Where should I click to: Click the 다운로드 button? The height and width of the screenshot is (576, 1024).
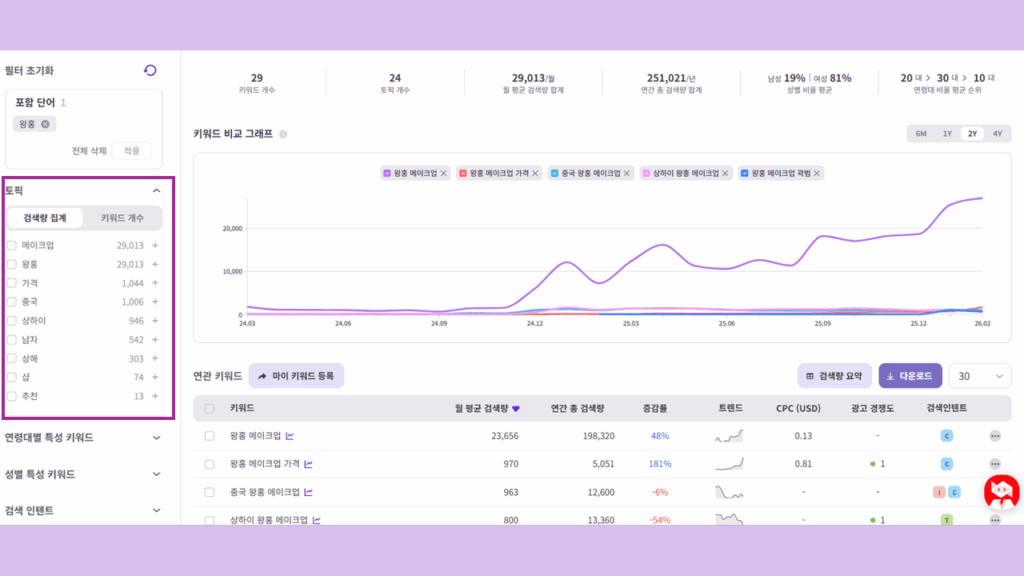point(910,376)
